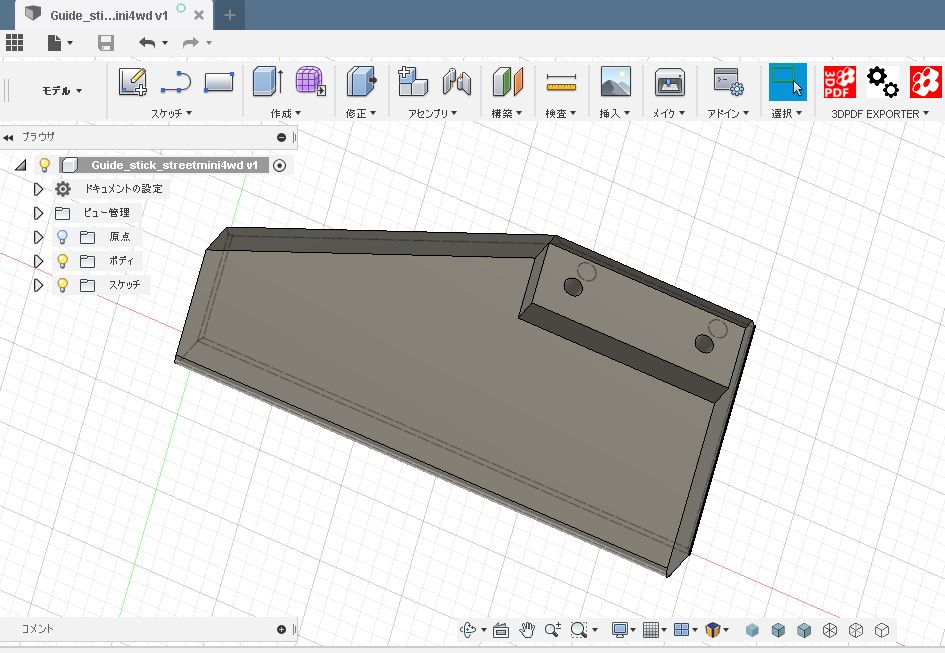Select the two-point Rectangle tool
This screenshot has height=653, width=945.
point(219,82)
